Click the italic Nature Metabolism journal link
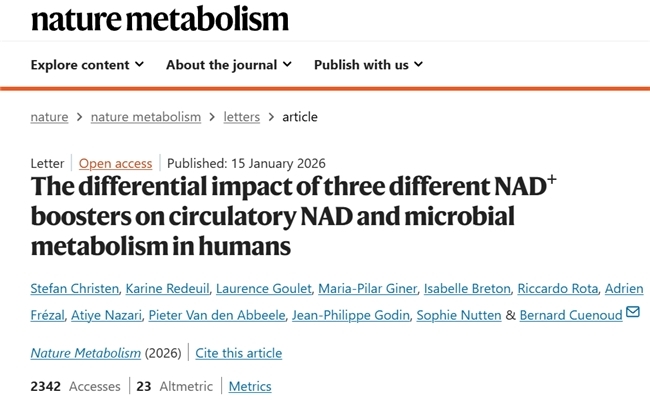 [x=87, y=353]
